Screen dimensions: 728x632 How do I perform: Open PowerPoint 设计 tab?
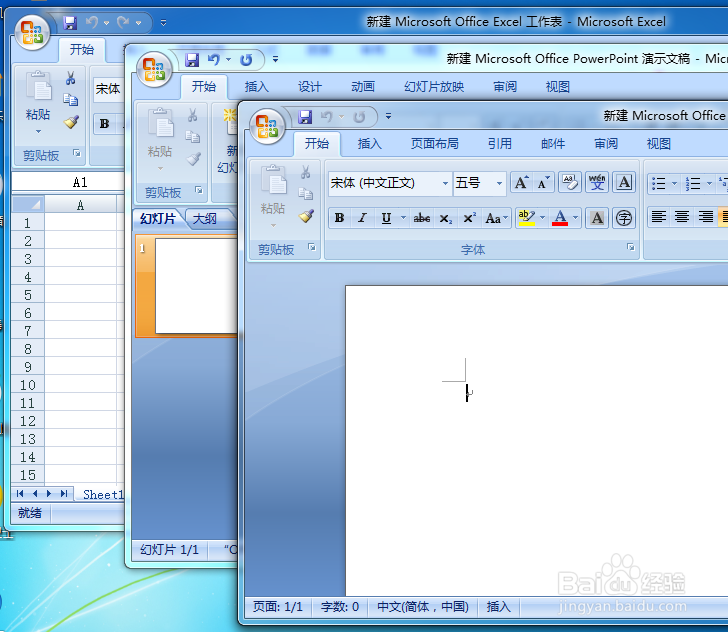click(x=310, y=86)
